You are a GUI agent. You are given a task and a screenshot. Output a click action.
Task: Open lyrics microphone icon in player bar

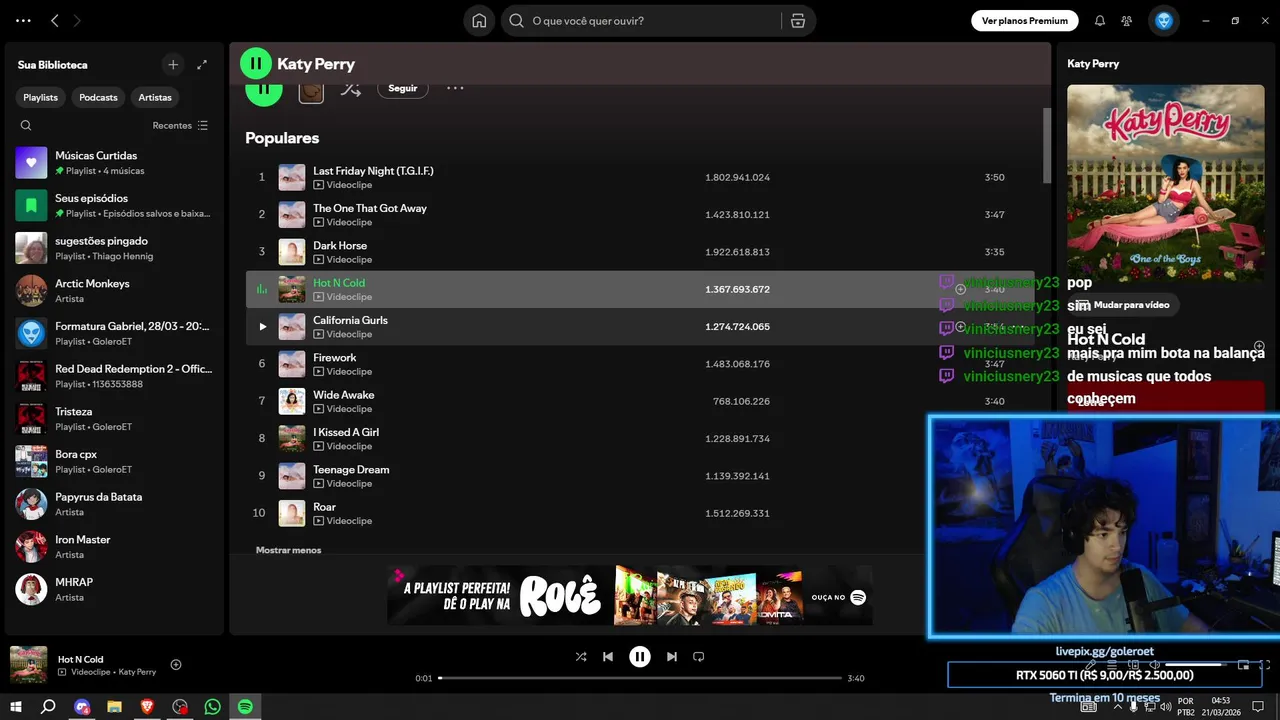[x=1091, y=665]
